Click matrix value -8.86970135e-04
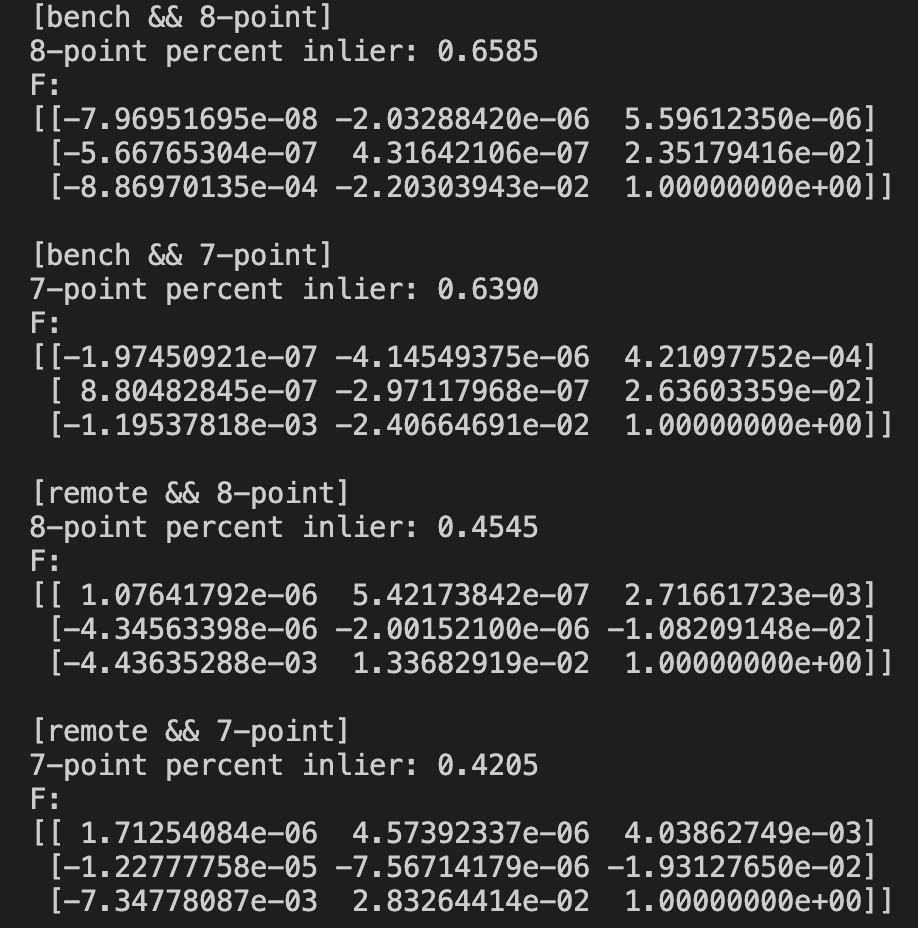Screen dimensions: 918x928 pyautogui.click(x=191, y=187)
